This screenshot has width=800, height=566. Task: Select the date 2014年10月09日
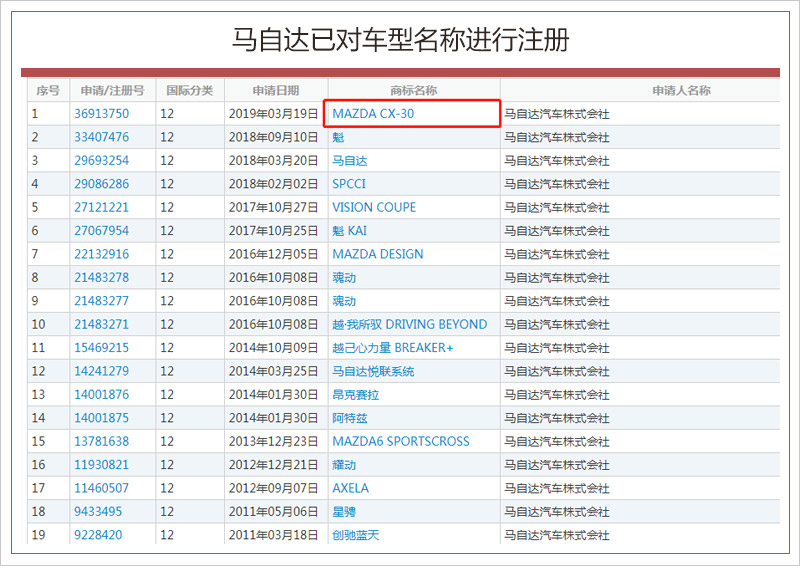click(273, 348)
